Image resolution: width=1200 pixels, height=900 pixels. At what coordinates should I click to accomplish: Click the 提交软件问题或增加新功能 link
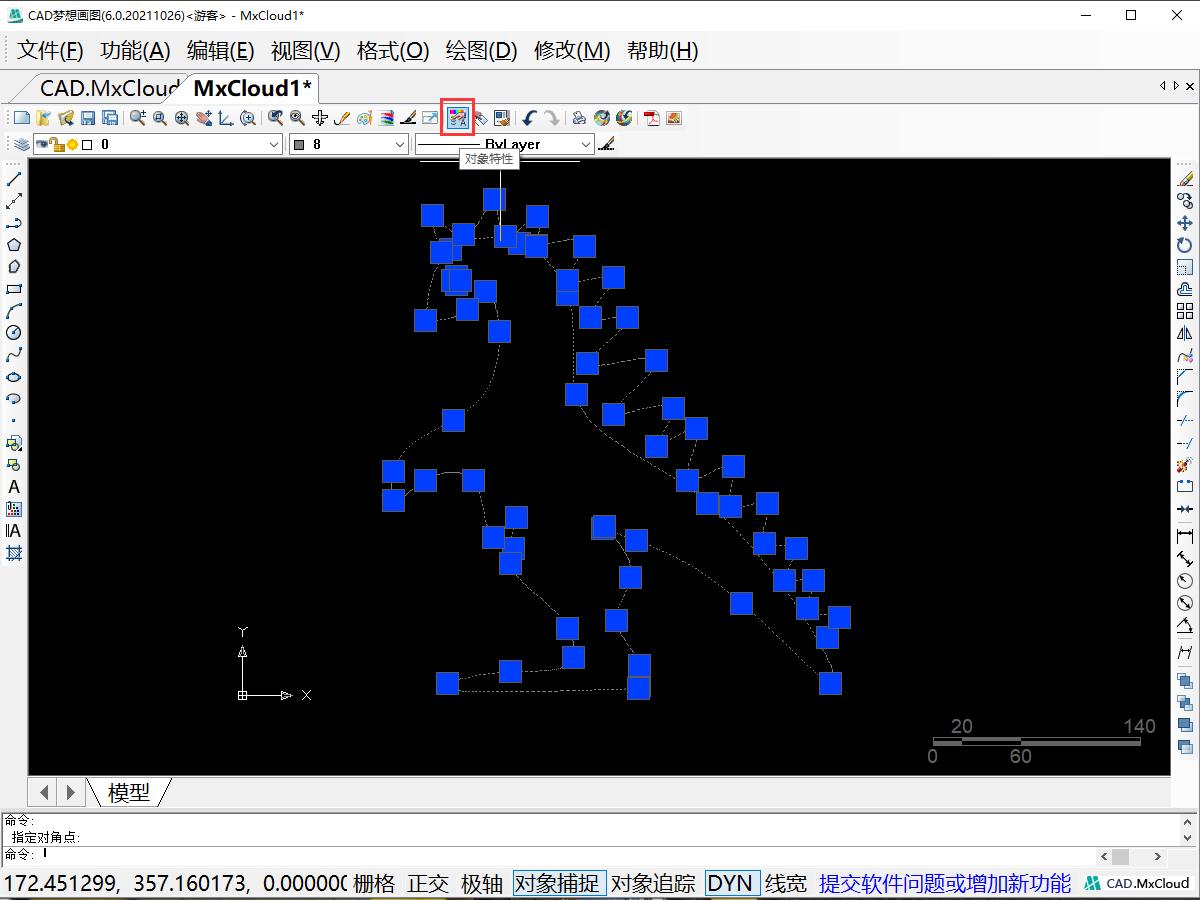tap(944, 883)
